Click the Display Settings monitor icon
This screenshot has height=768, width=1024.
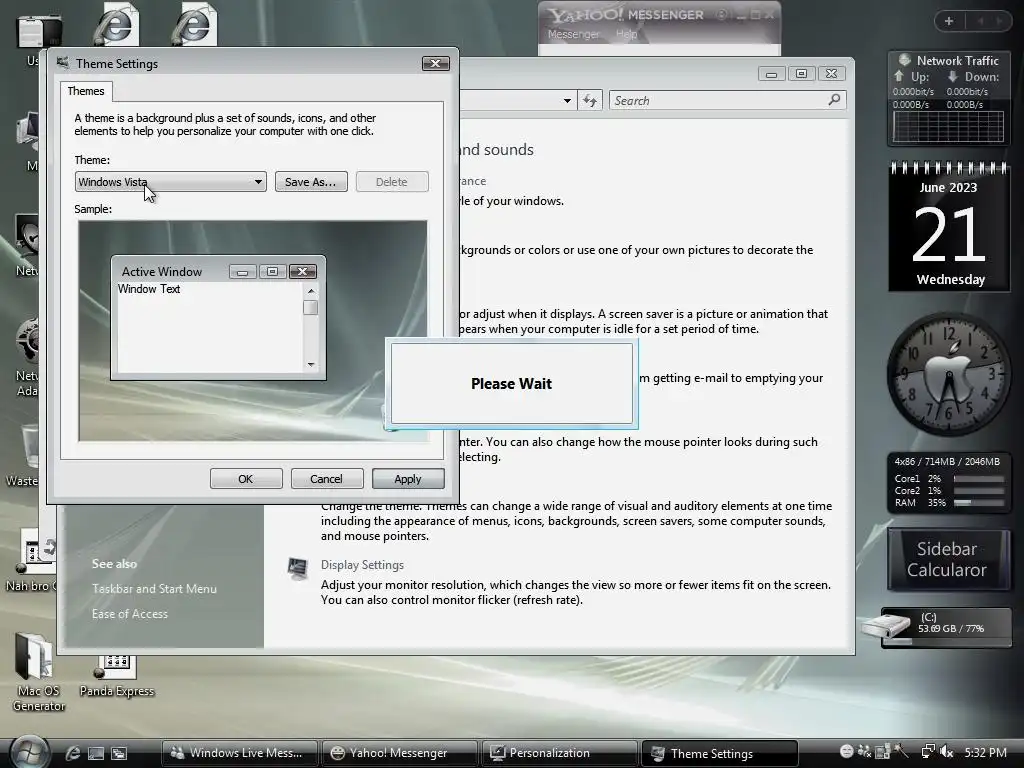pyautogui.click(x=298, y=568)
